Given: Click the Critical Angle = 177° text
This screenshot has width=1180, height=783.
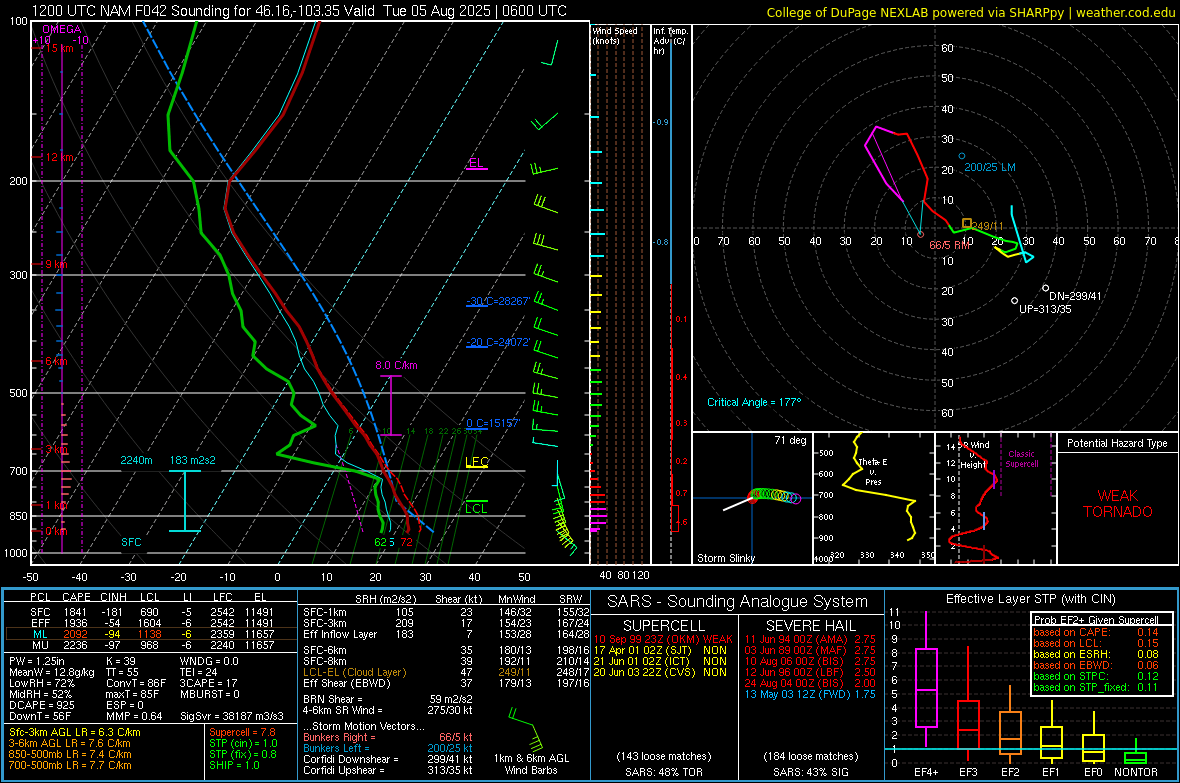Looking at the screenshot, I should pos(754,402).
